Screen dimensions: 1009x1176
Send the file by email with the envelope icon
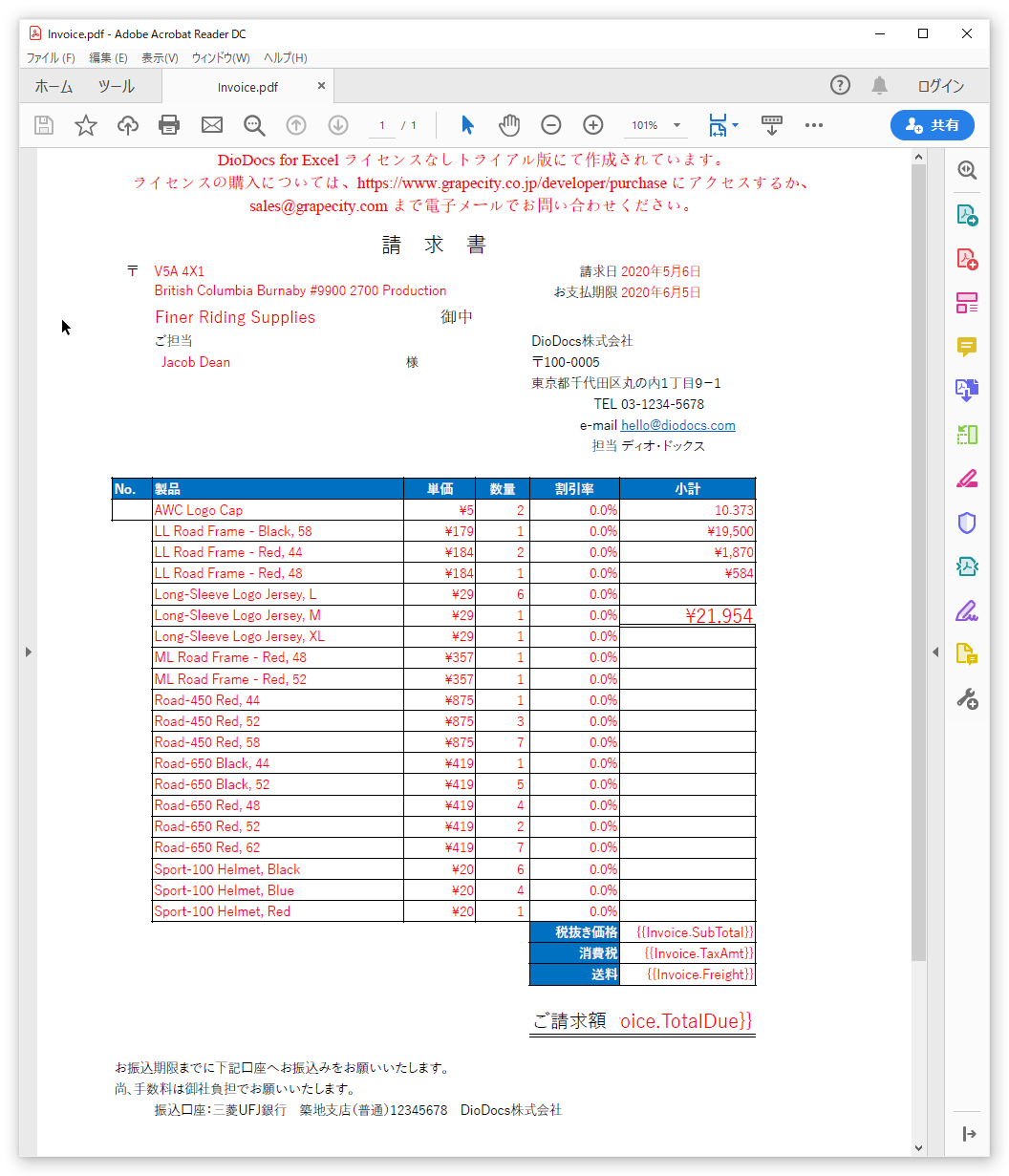click(211, 125)
